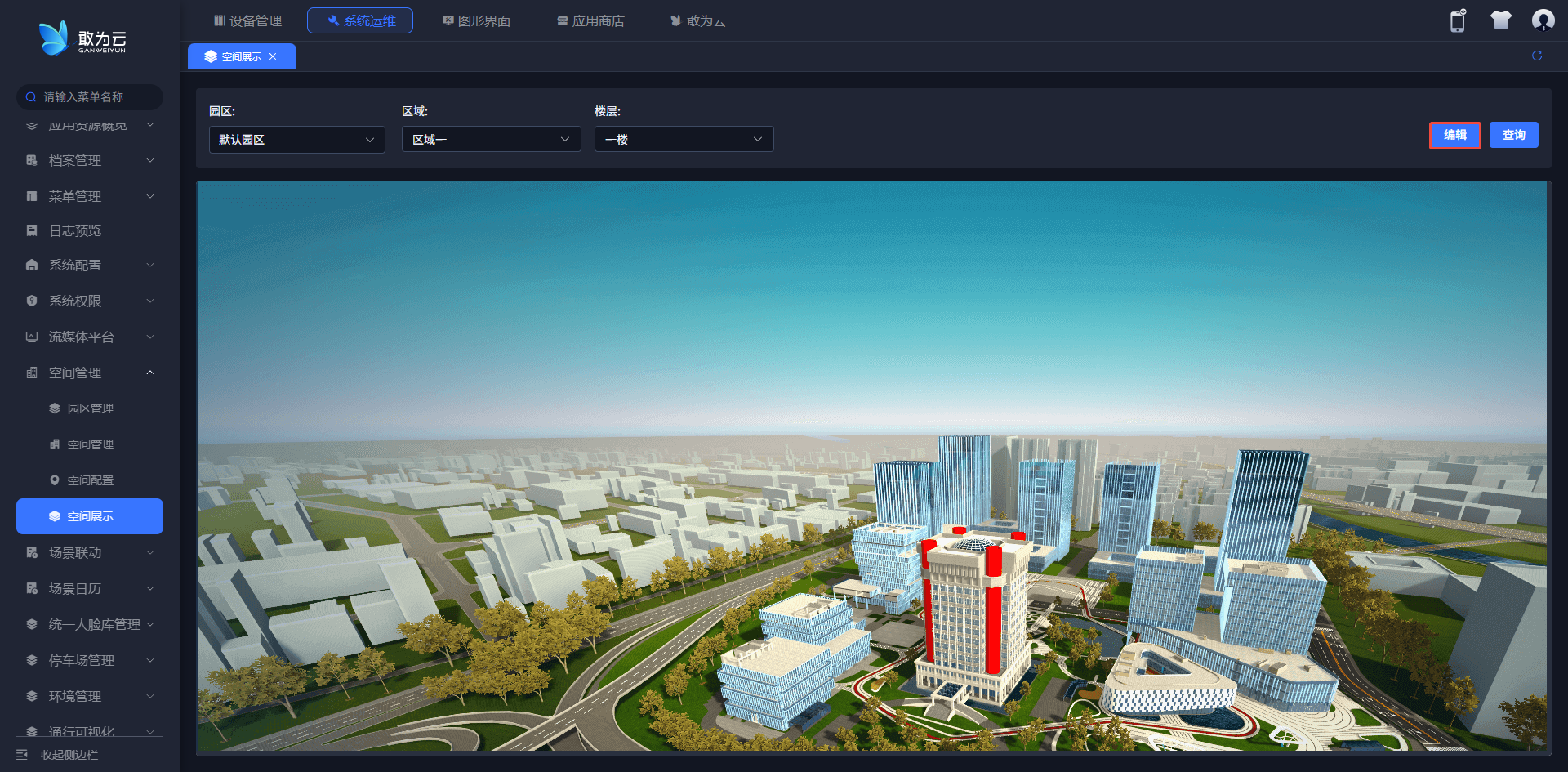Click the 系统配置 house icon
The image size is (1568, 772).
coord(32,265)
